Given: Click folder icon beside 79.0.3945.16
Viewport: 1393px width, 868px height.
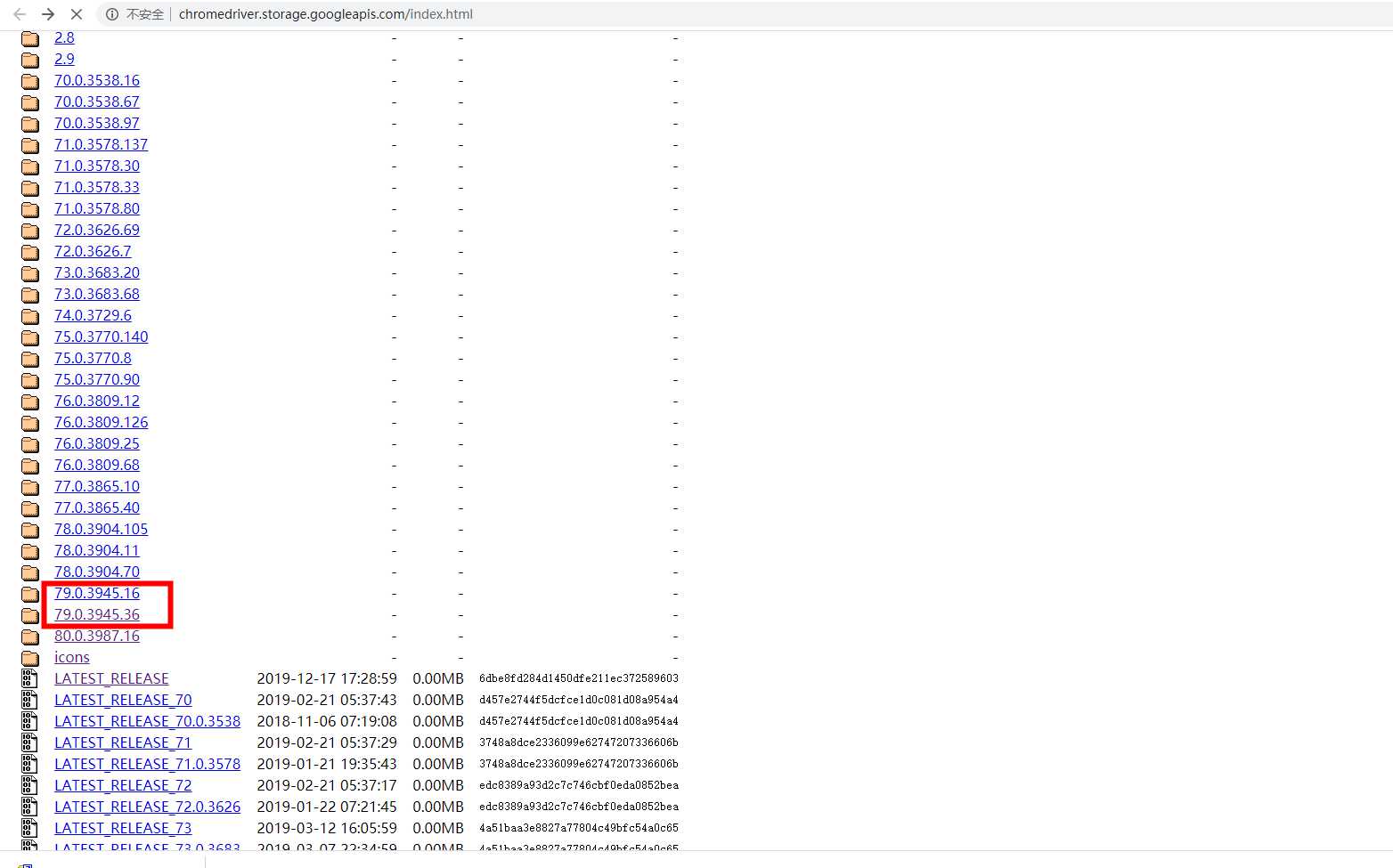Looking at the screenshot, I should (30, 594).
